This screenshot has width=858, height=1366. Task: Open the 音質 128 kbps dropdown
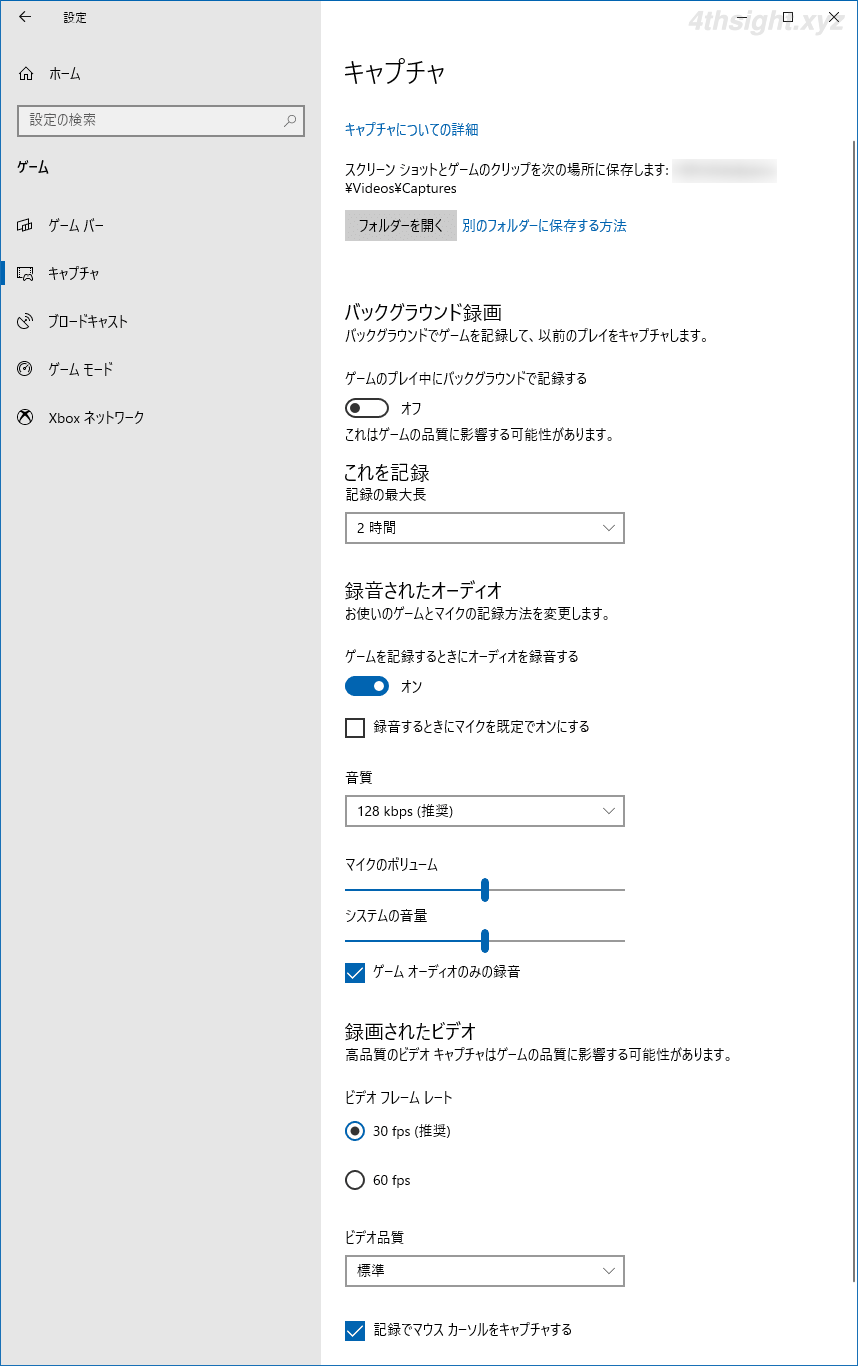[485, 811]
